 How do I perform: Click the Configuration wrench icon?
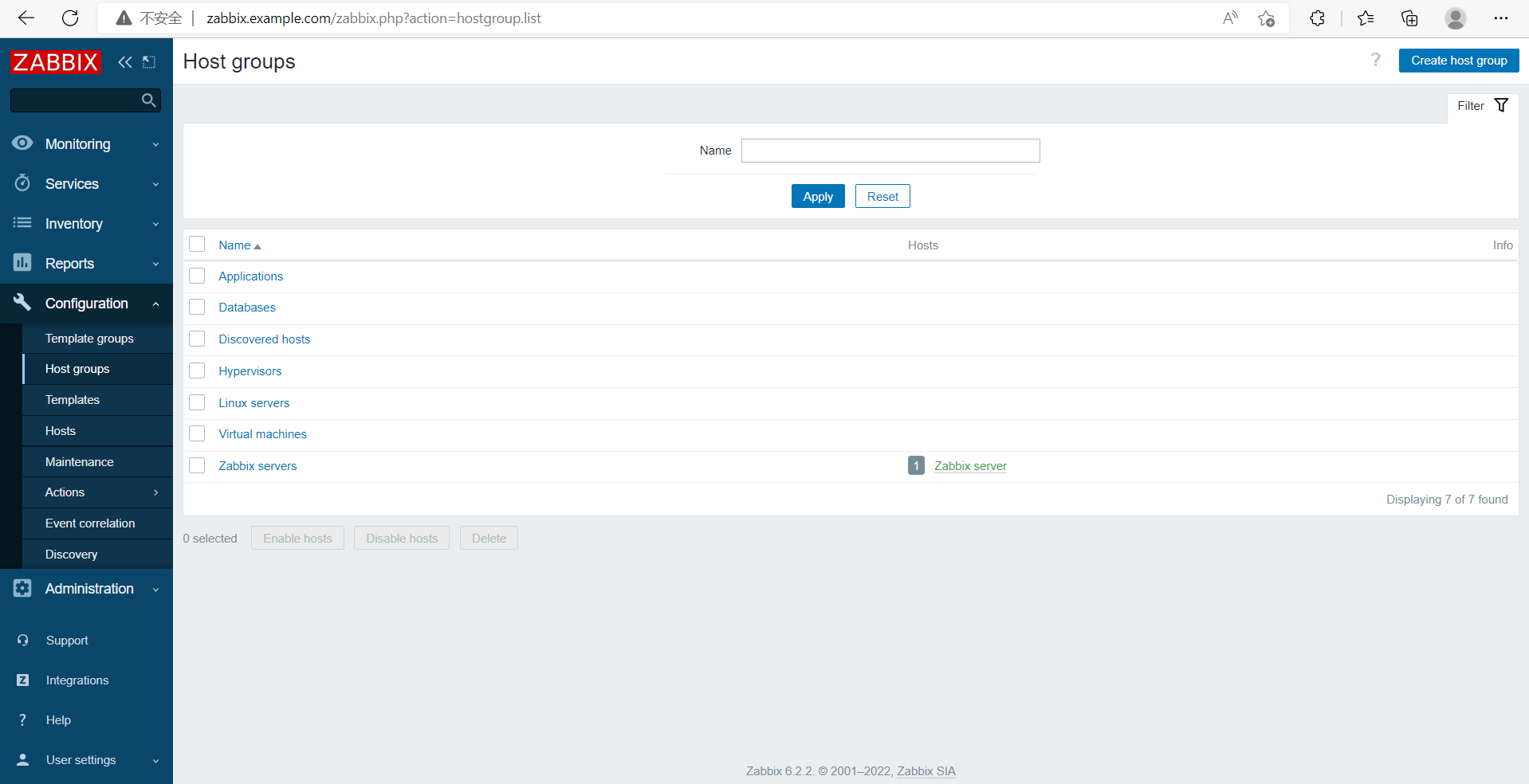point(22,303)
